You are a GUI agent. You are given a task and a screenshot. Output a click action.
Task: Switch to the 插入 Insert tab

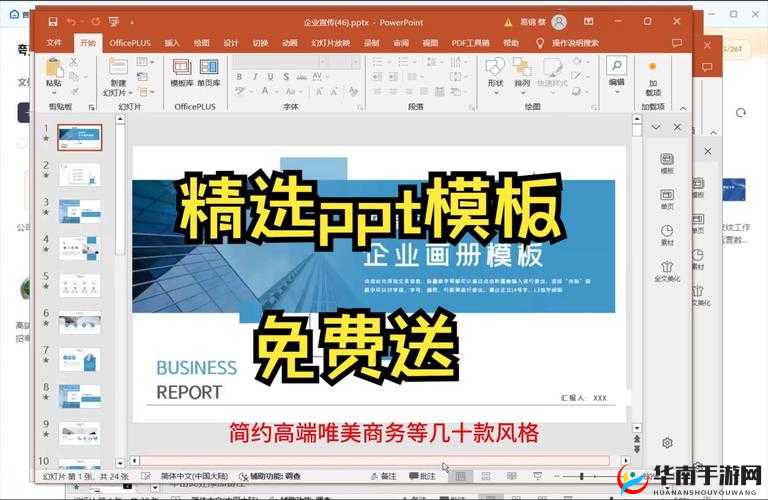coord(172,43)
